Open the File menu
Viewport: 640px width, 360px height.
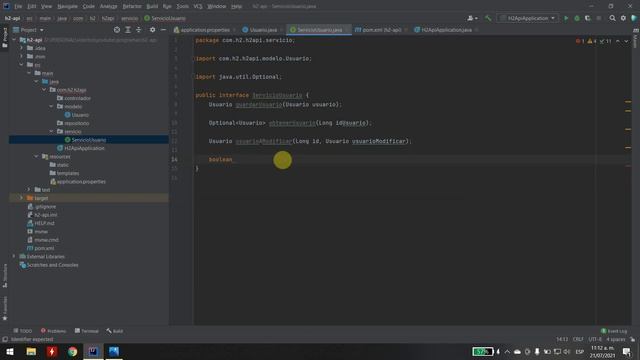[18, 7]
